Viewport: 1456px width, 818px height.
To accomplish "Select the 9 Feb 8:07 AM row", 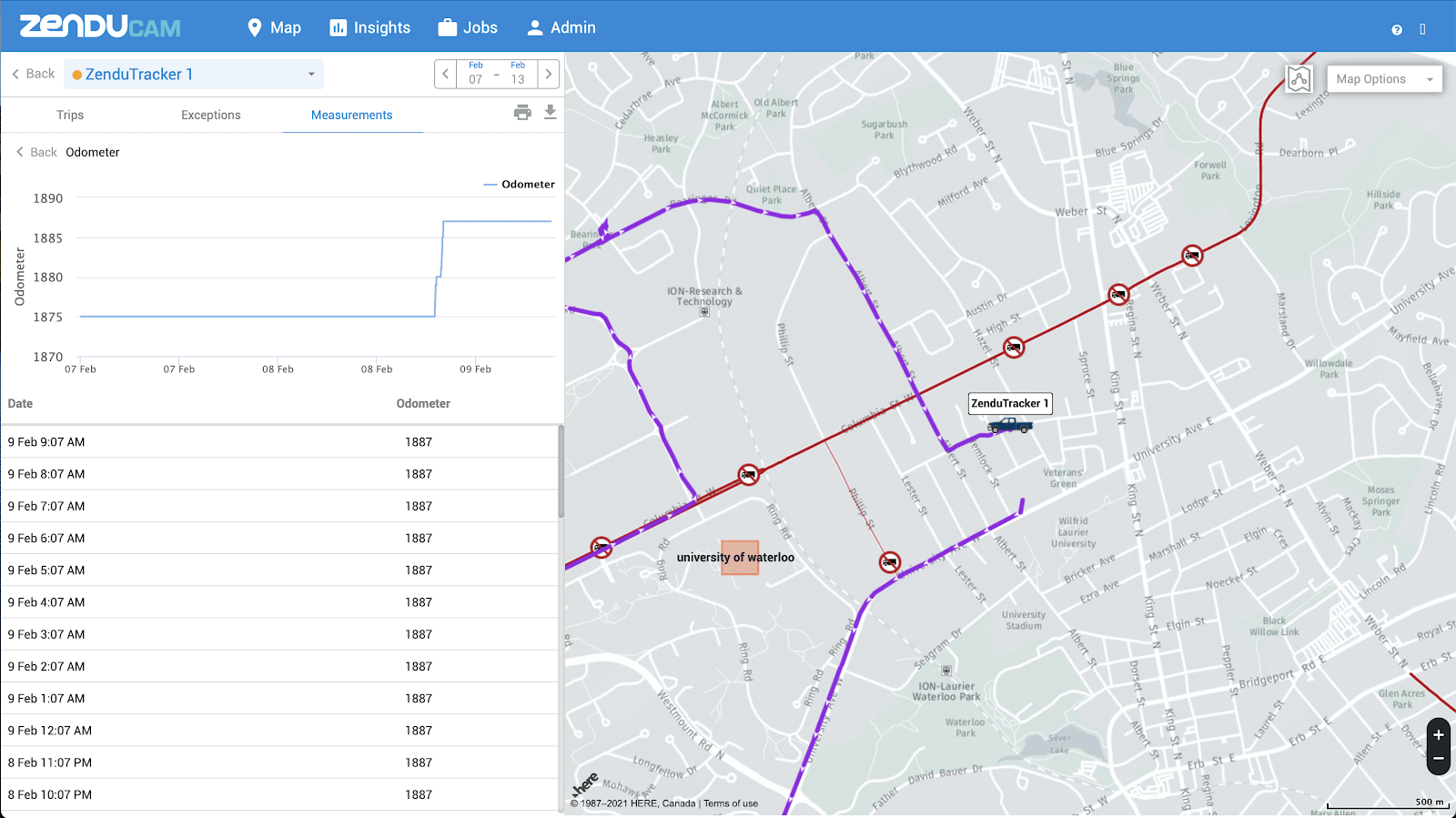I will [x=279, y=474].
